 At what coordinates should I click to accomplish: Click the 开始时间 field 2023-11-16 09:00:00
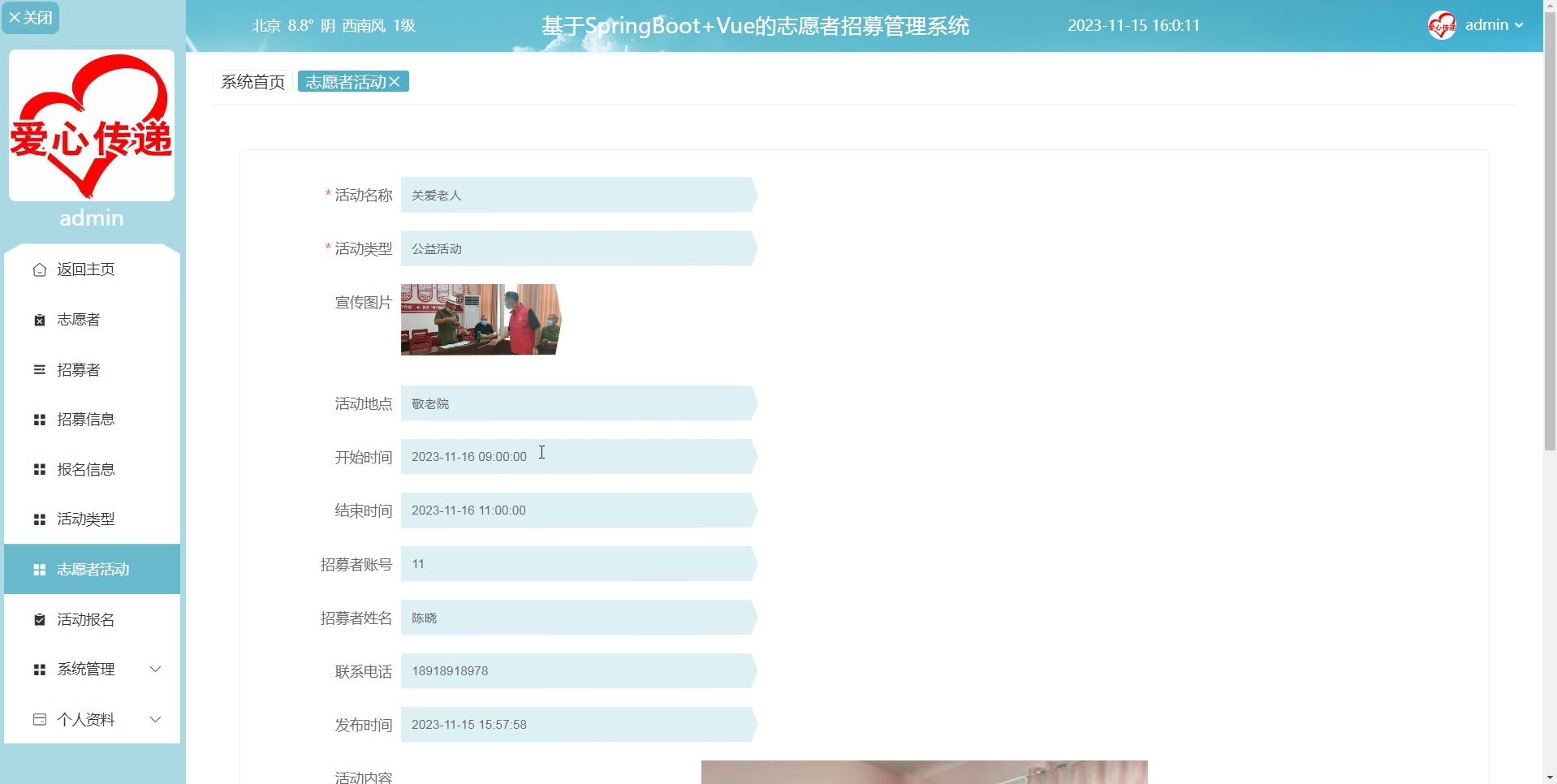pos(579,457)
